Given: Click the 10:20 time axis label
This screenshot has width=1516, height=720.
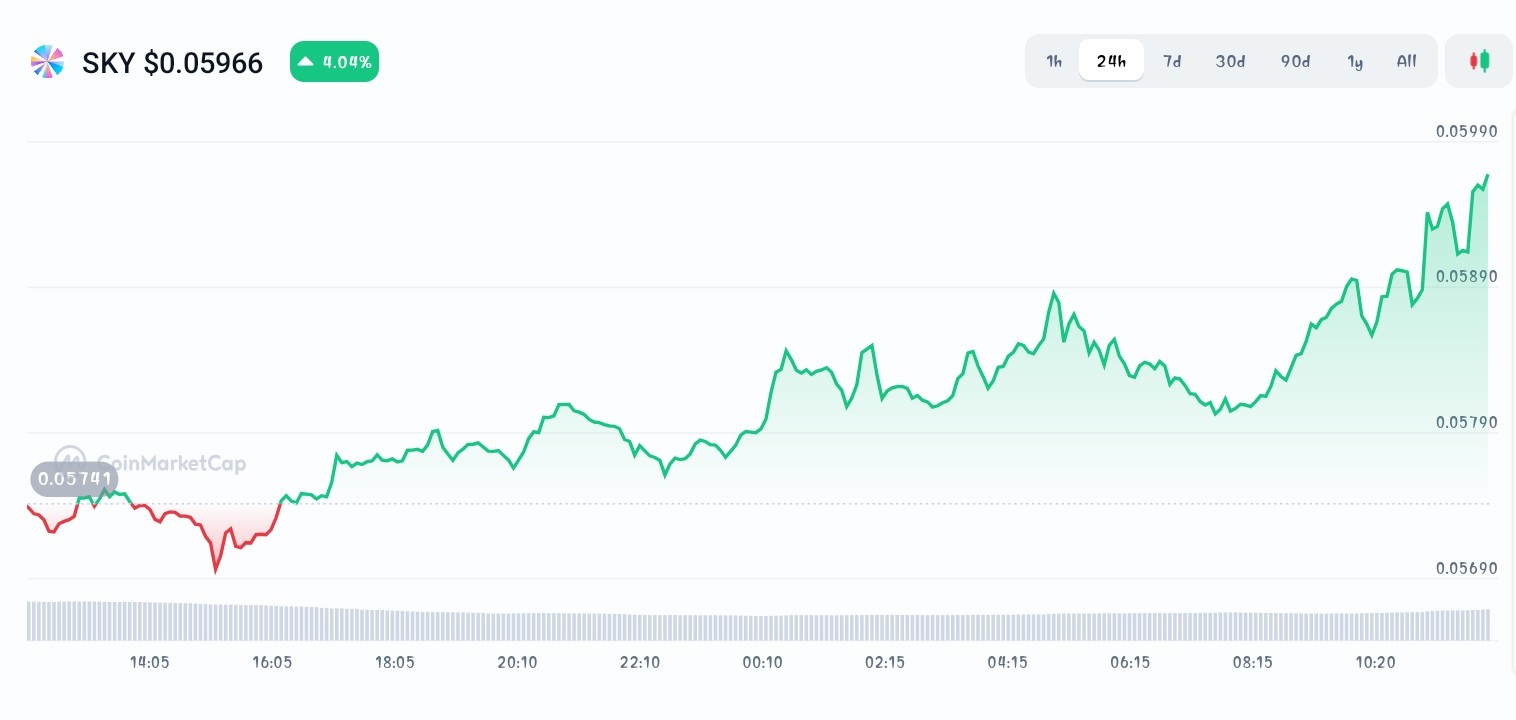Looking at the screenshot, I should [1375, 662].
